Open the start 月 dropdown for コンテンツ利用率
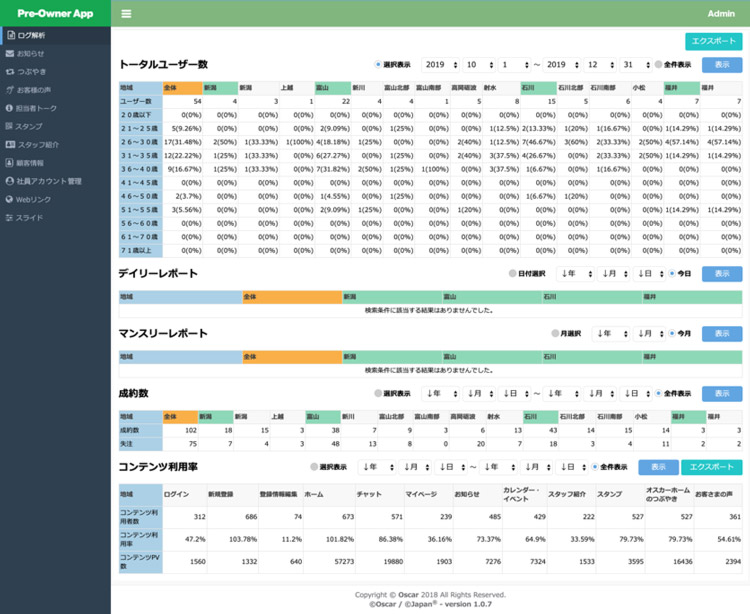The height and width of the screenshot is (614, 750). click(x=415, y=467)
